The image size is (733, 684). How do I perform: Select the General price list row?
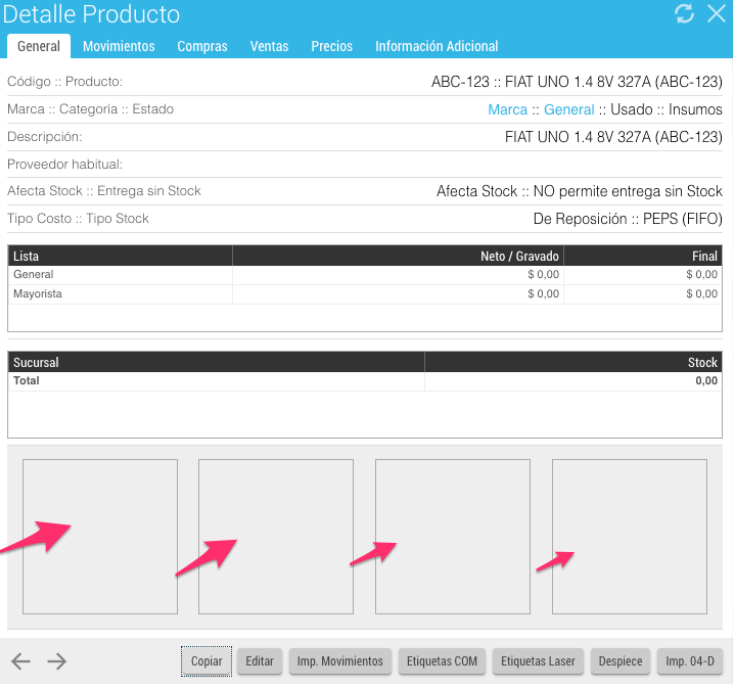click(x=365, y=274)
